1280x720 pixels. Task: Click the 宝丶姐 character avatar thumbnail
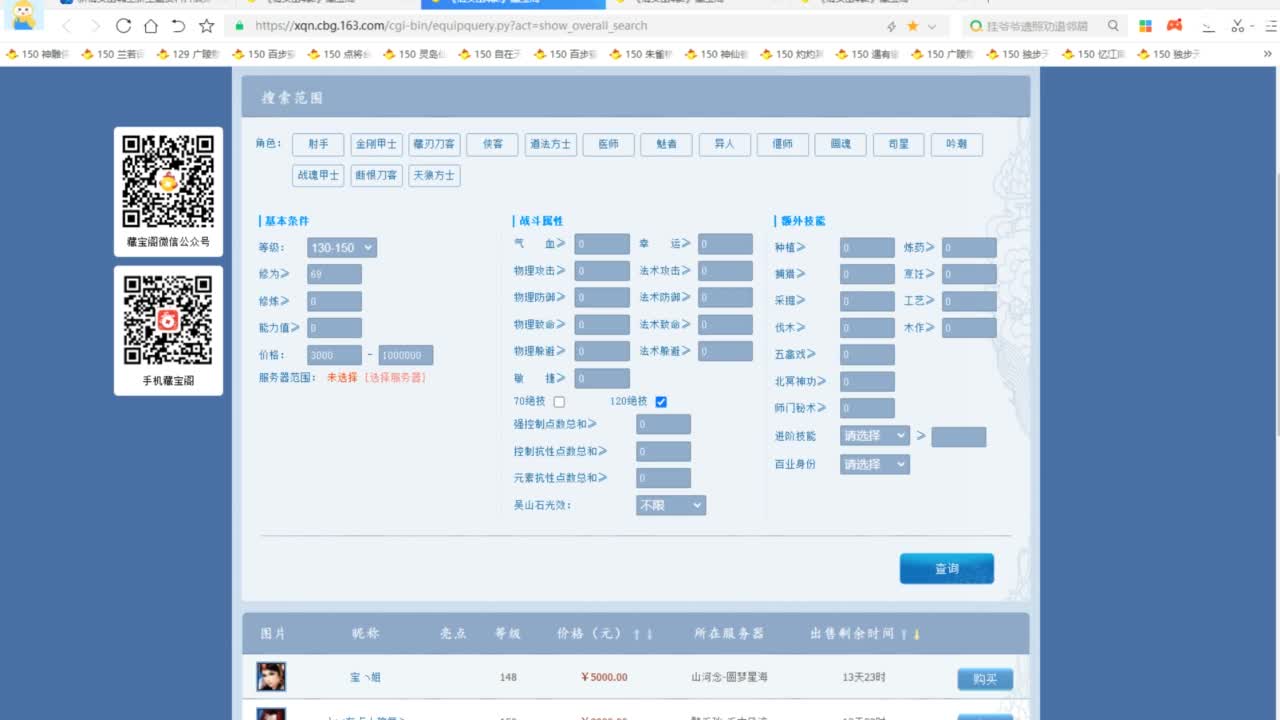click(271, 677)
